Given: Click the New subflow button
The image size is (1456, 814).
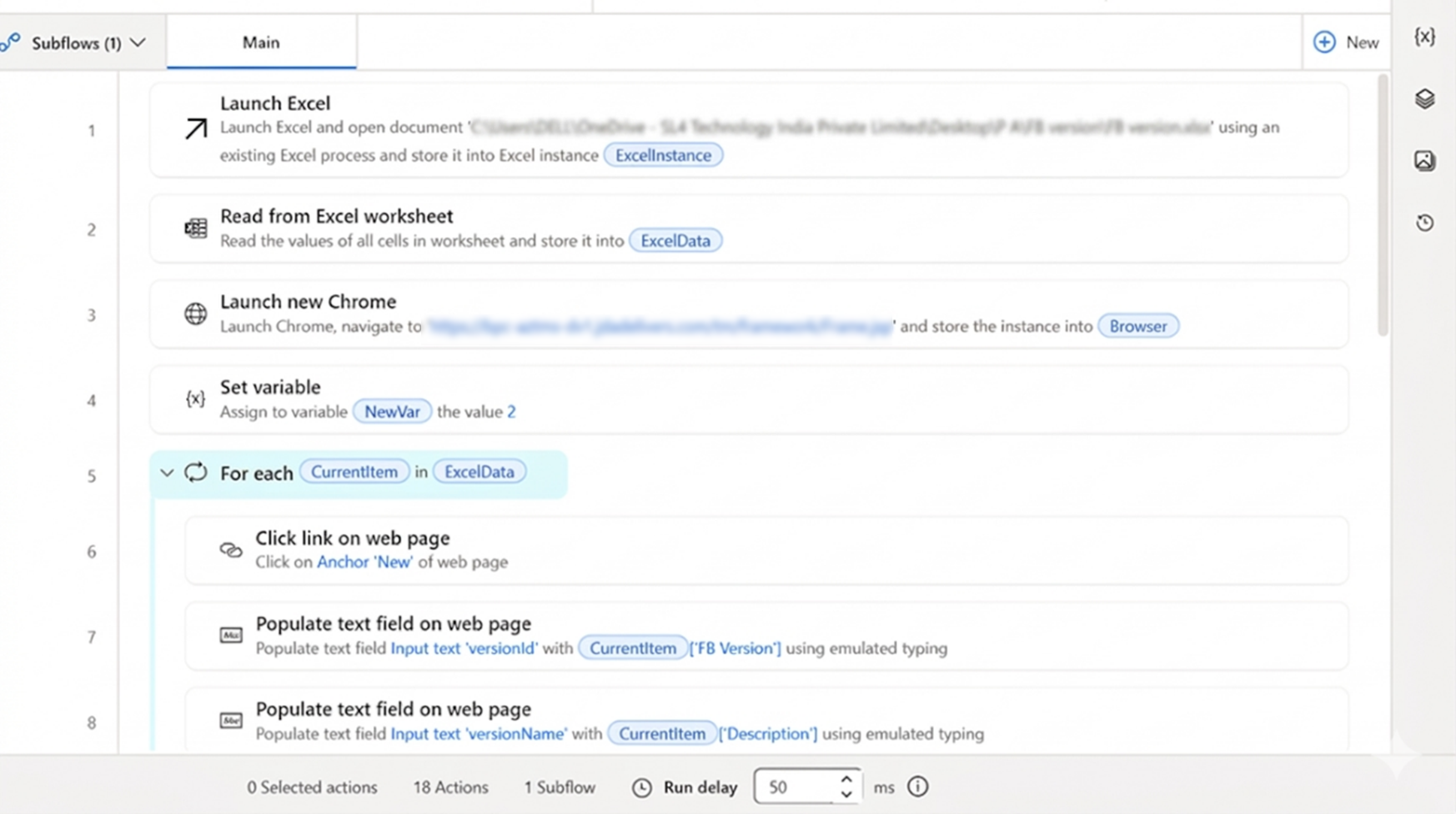Looking at the screenshot, I should [x=1346, y=43].
